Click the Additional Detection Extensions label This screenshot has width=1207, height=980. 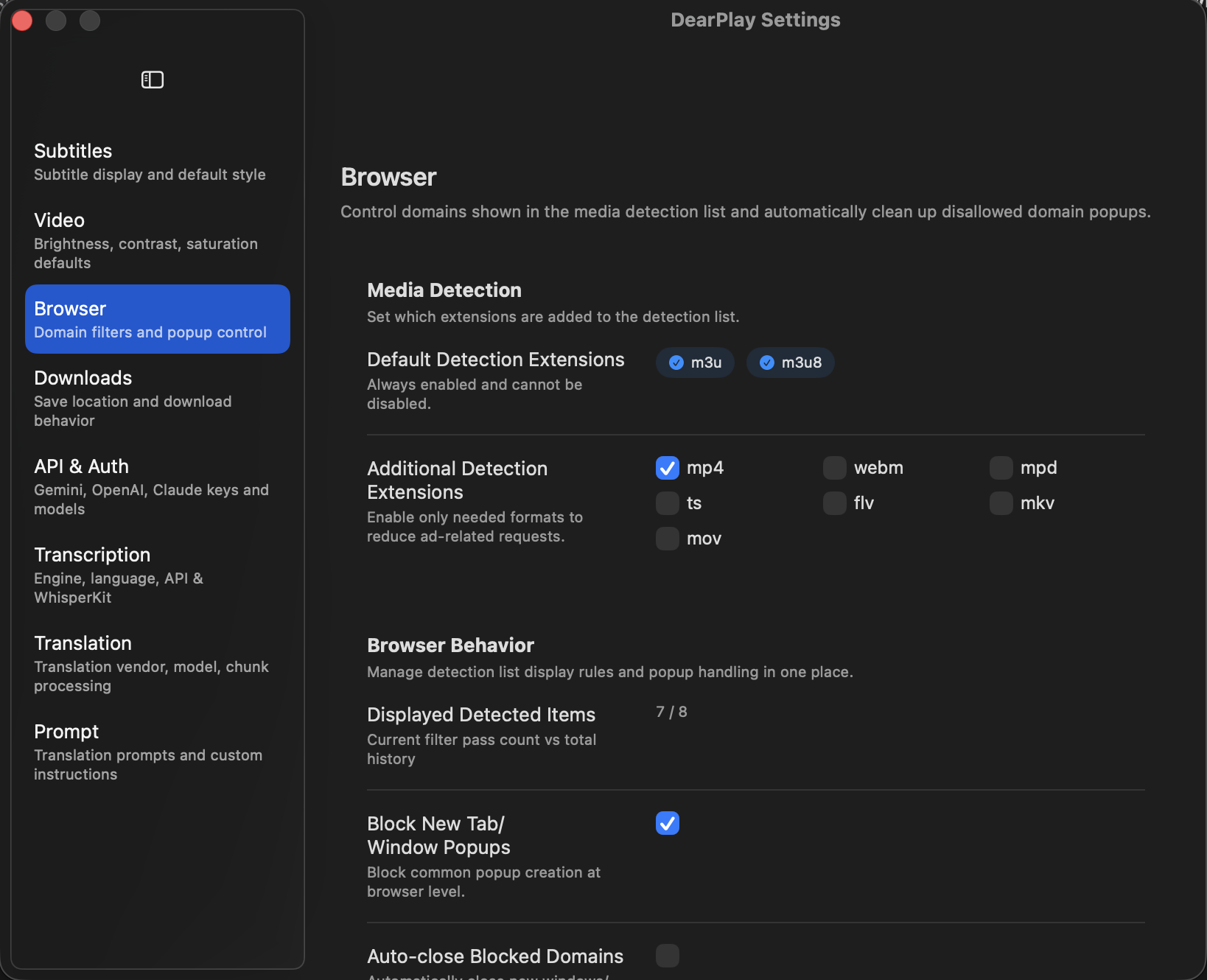pyautogui.click(x=458, y=480)
